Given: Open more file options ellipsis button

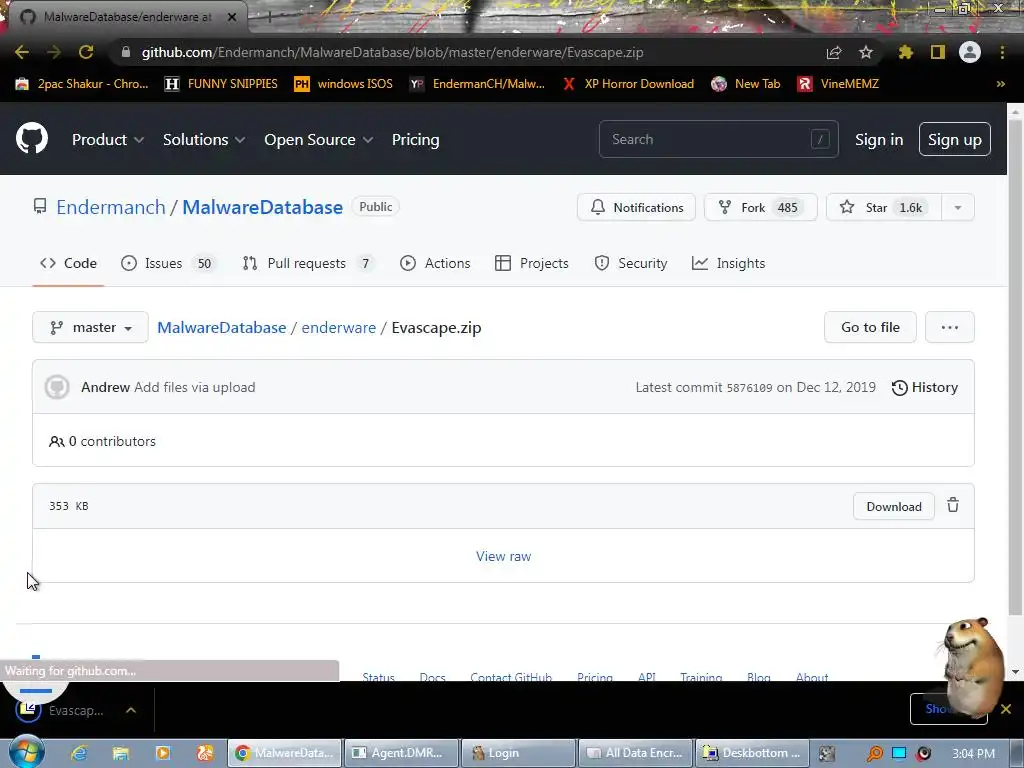Looking at the screenshot, I should (x=950, y=327).
